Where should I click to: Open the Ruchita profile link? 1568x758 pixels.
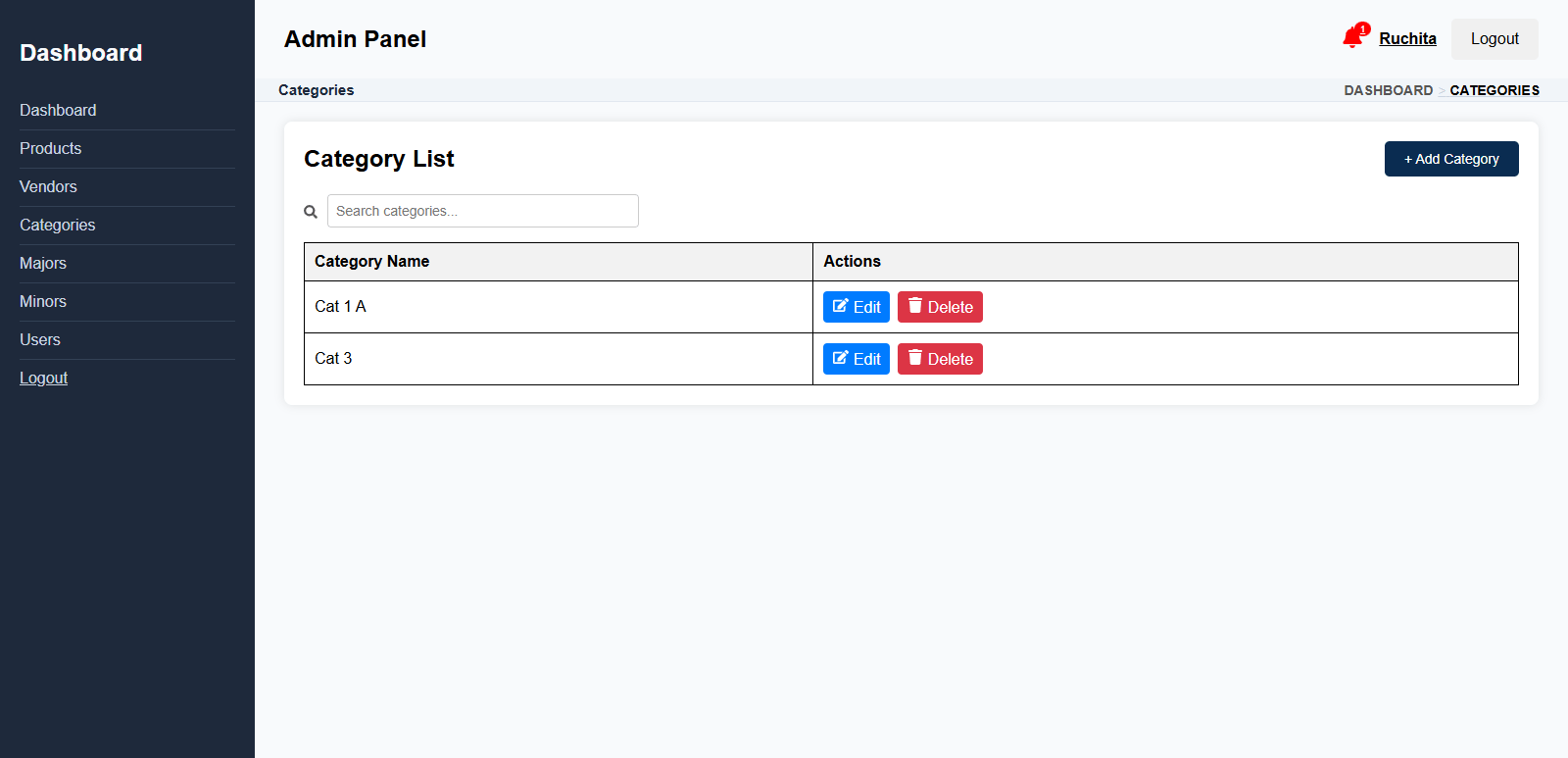pyautogui.click(x=1407, y=39)
